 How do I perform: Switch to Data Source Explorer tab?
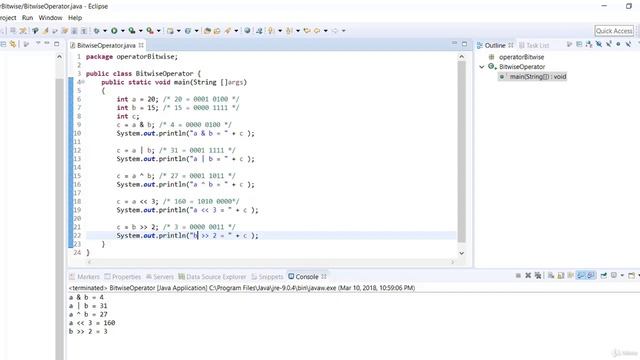click(x=212, y=277)
